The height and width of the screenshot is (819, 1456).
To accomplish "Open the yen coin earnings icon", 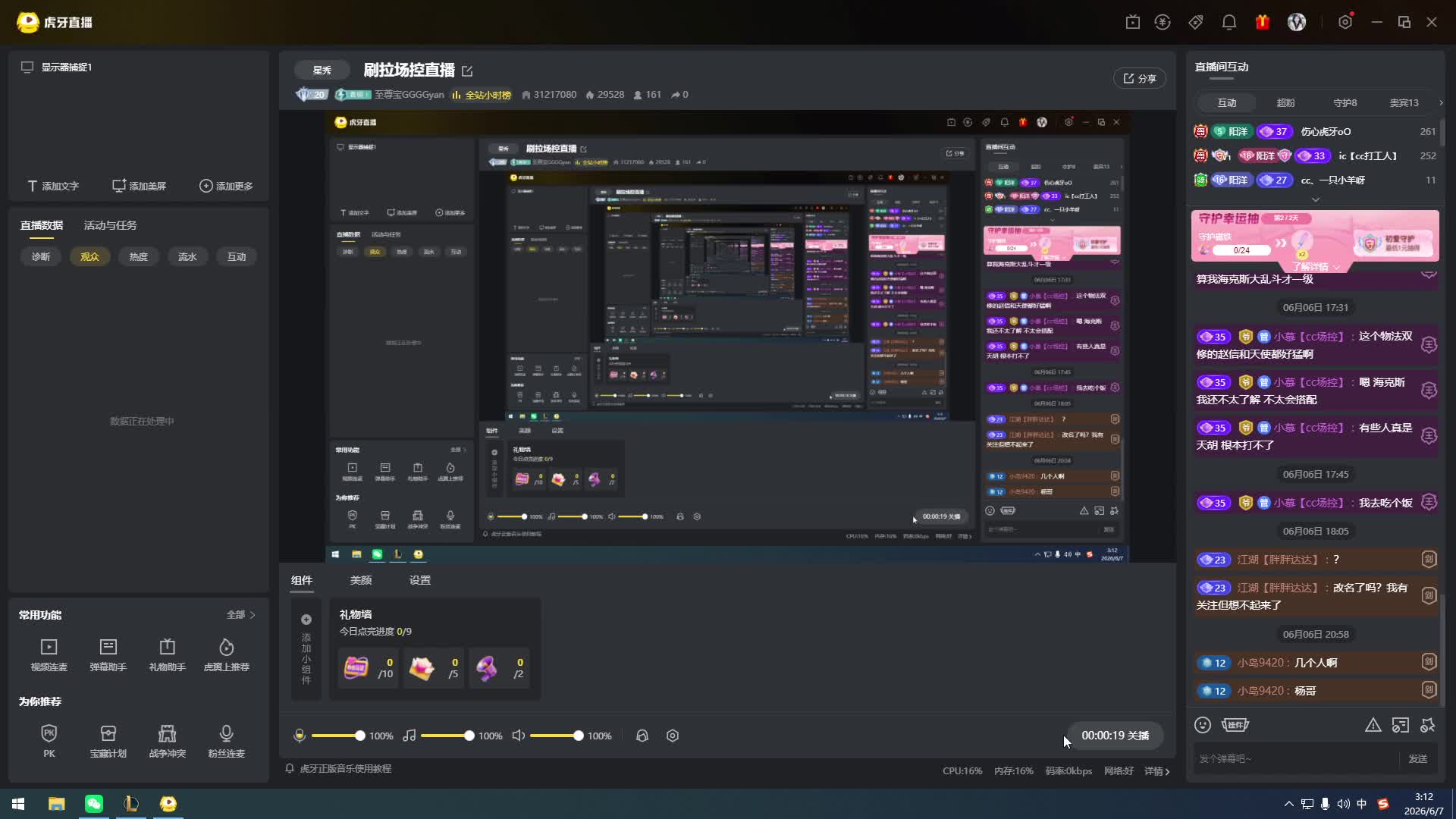I will (x=1163, y=22).
